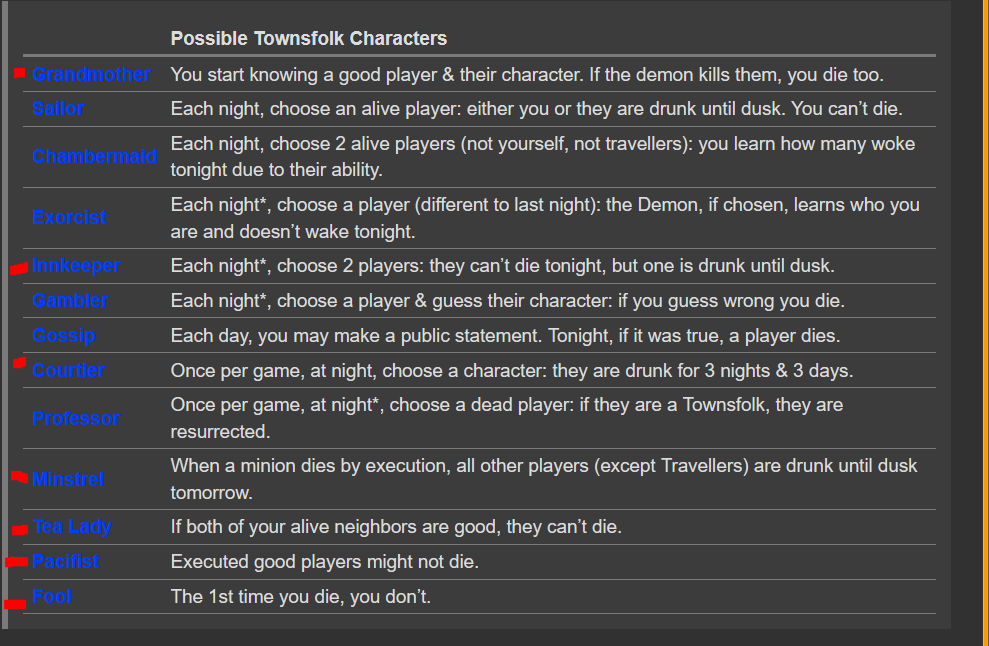Open the Minstrel character link
This screenshot has height=646, width=989.
click(x=67, y=479)
